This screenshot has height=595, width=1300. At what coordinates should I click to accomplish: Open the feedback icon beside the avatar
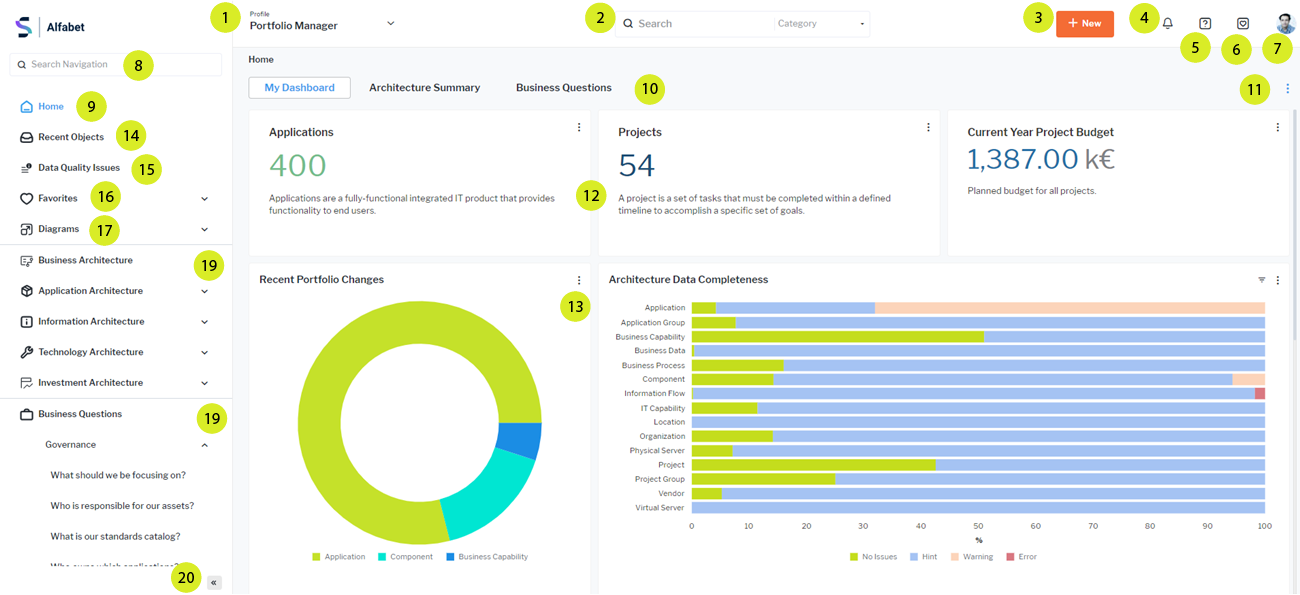click(x=1243, y=23)
